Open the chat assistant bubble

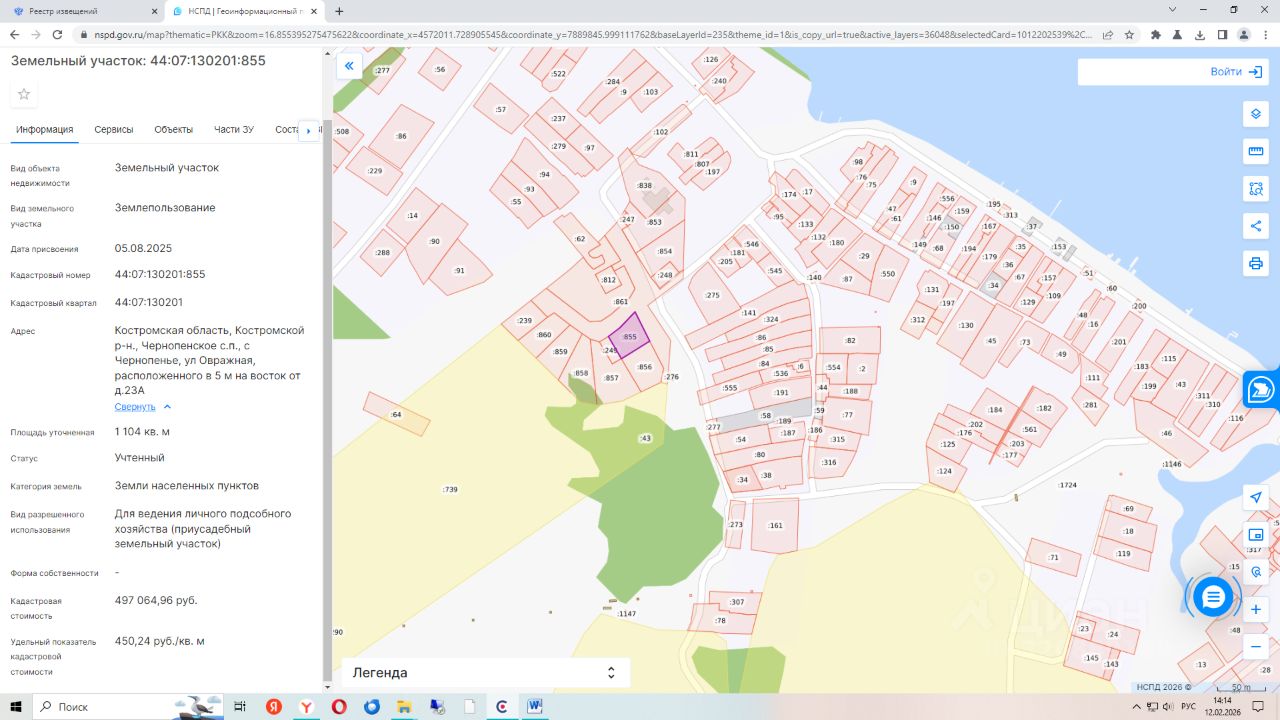(x=1213, y=597)
